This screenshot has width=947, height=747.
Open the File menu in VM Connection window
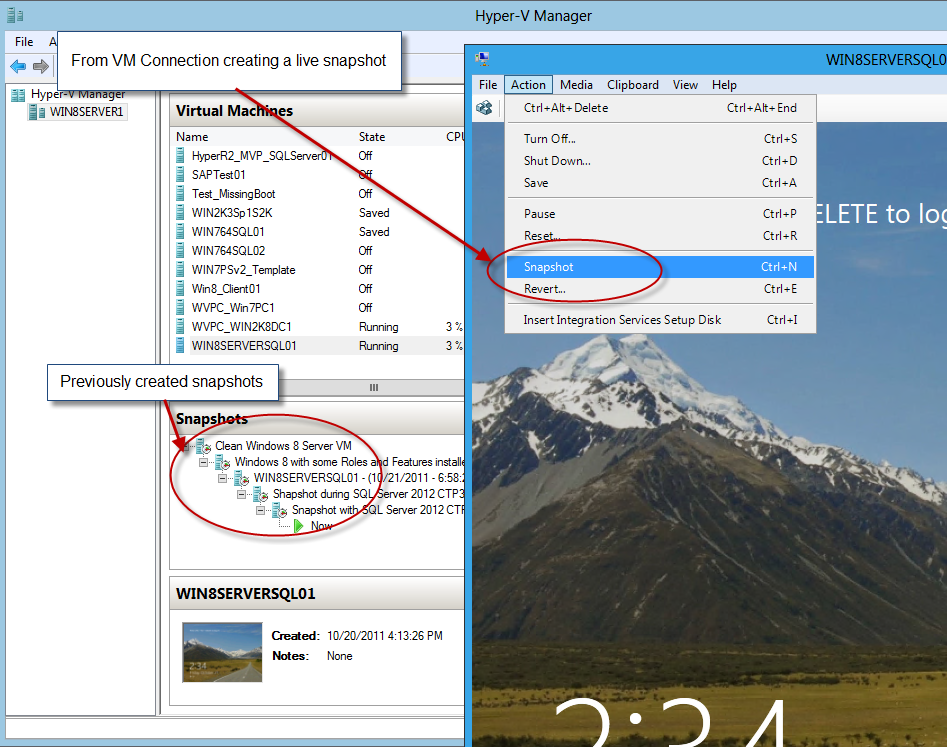coord(488,85)
